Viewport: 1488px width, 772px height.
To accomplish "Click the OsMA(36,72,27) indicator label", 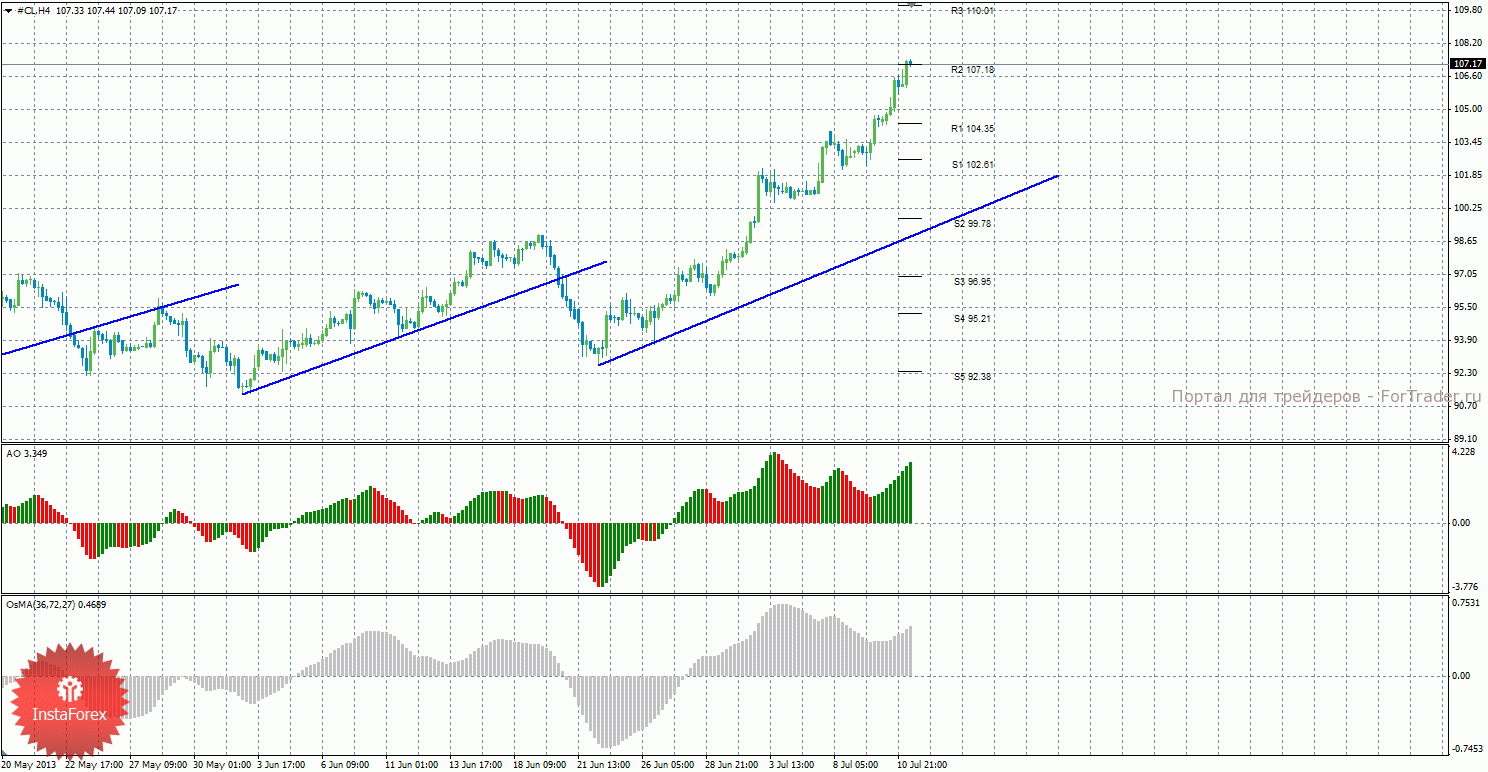I will (x=56, y=604).
